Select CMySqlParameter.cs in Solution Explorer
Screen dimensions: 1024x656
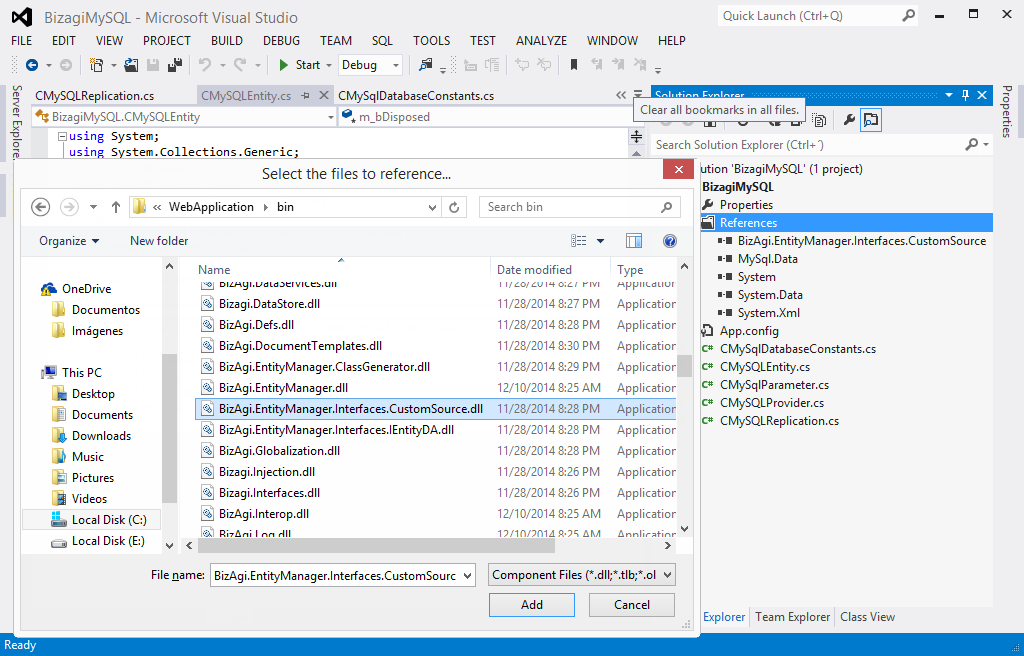coord(774,385)
